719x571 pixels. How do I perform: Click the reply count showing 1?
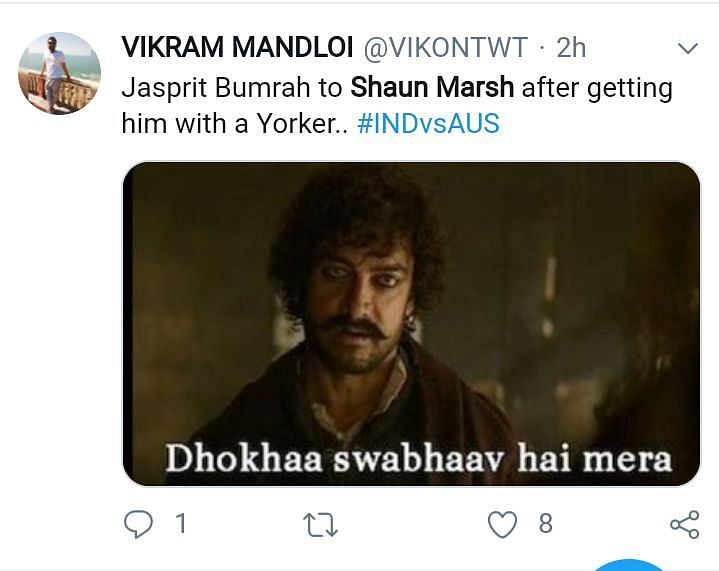pos(181,523)
